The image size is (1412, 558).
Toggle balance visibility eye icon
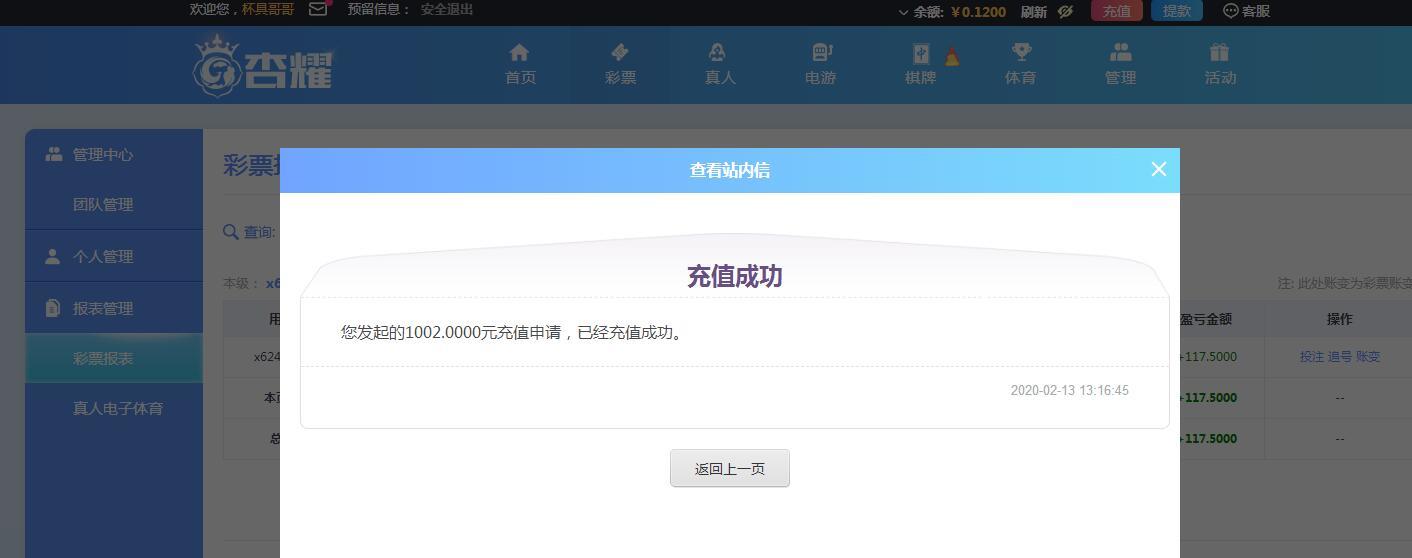1066,11
